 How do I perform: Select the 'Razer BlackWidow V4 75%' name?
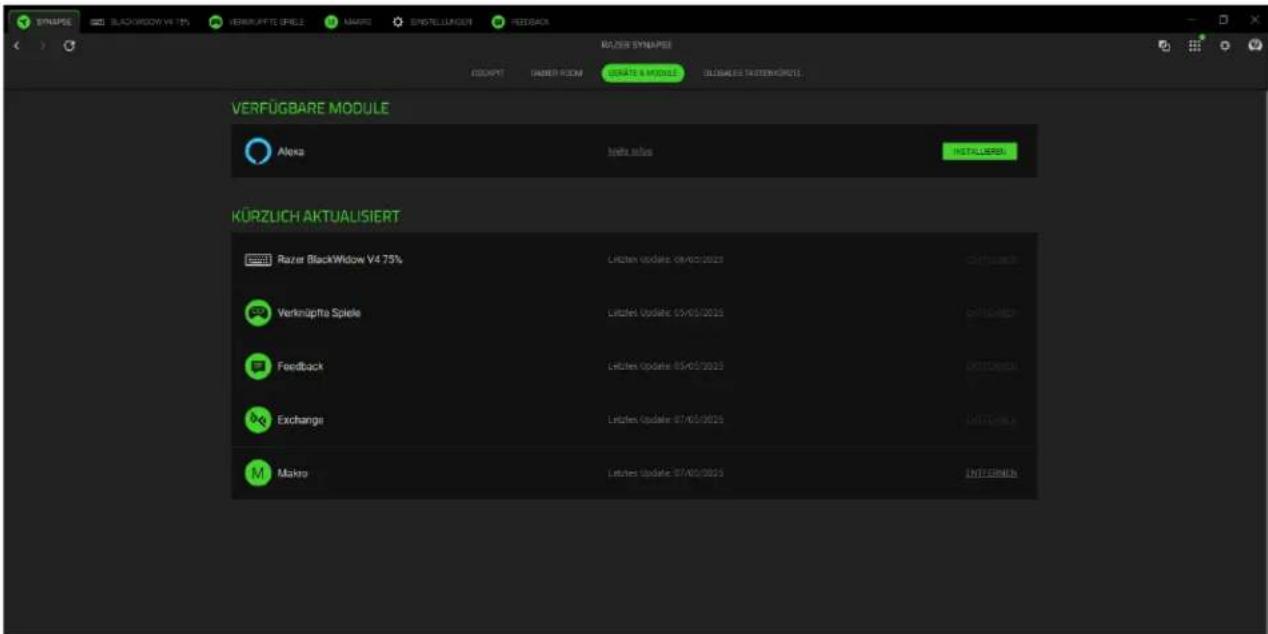point(339,259)
